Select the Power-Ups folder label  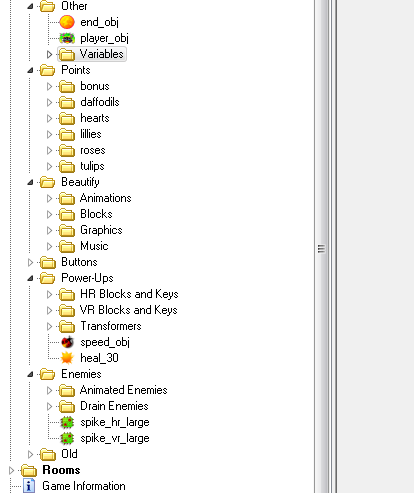coord(87,278)
